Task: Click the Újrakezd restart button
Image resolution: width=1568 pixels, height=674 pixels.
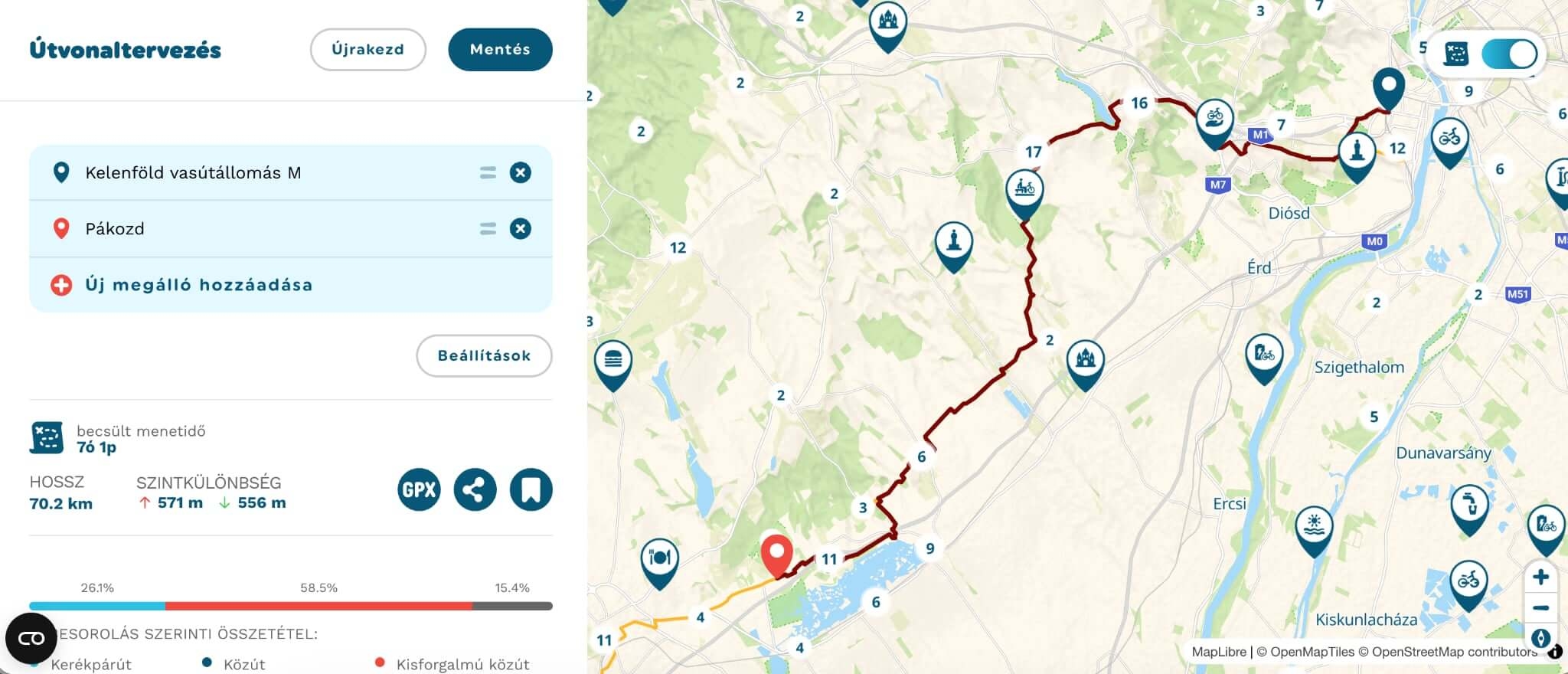Action: [367, 49]
